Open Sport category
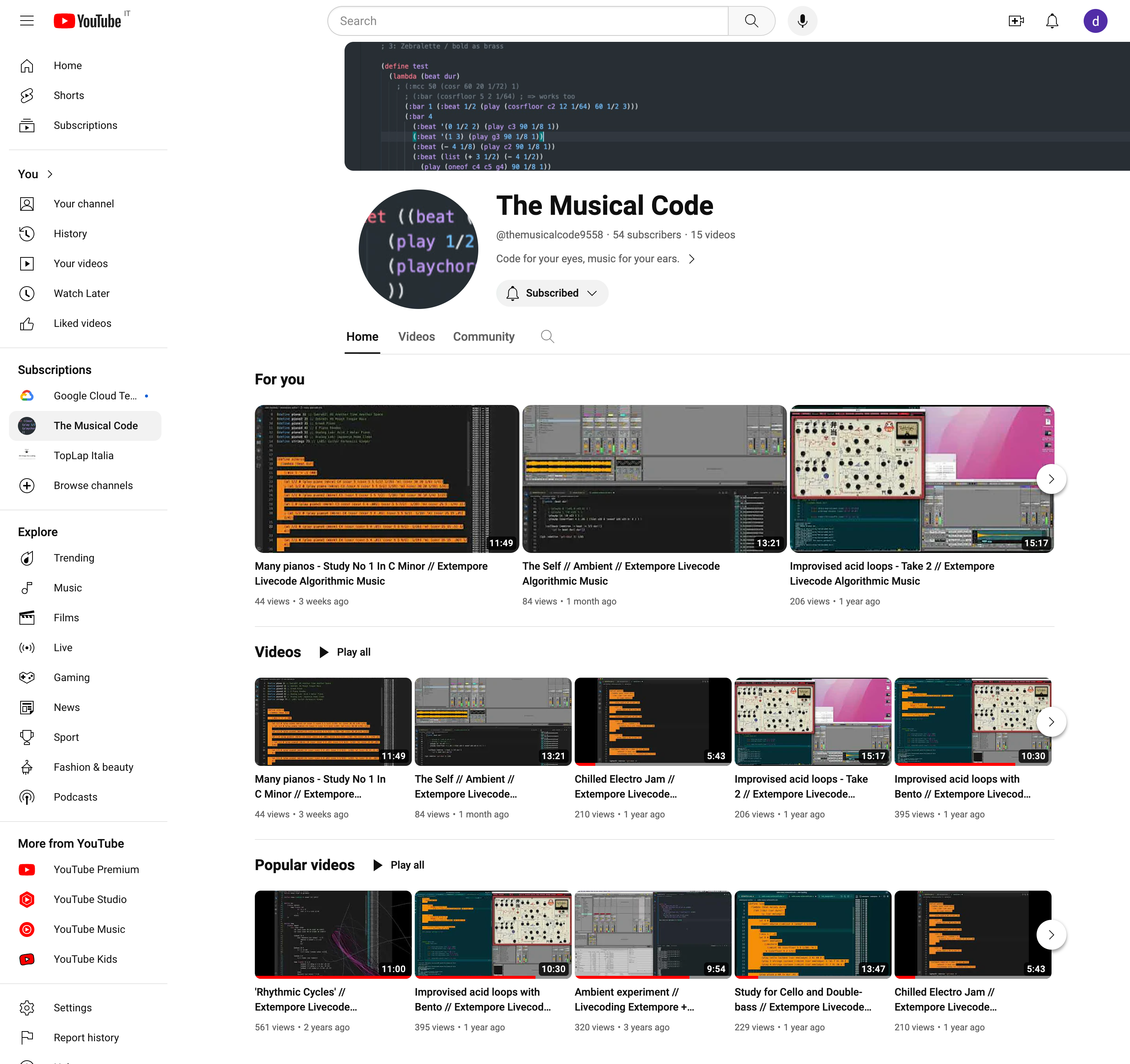The image size is (1130, 1064). pos(85,737)
